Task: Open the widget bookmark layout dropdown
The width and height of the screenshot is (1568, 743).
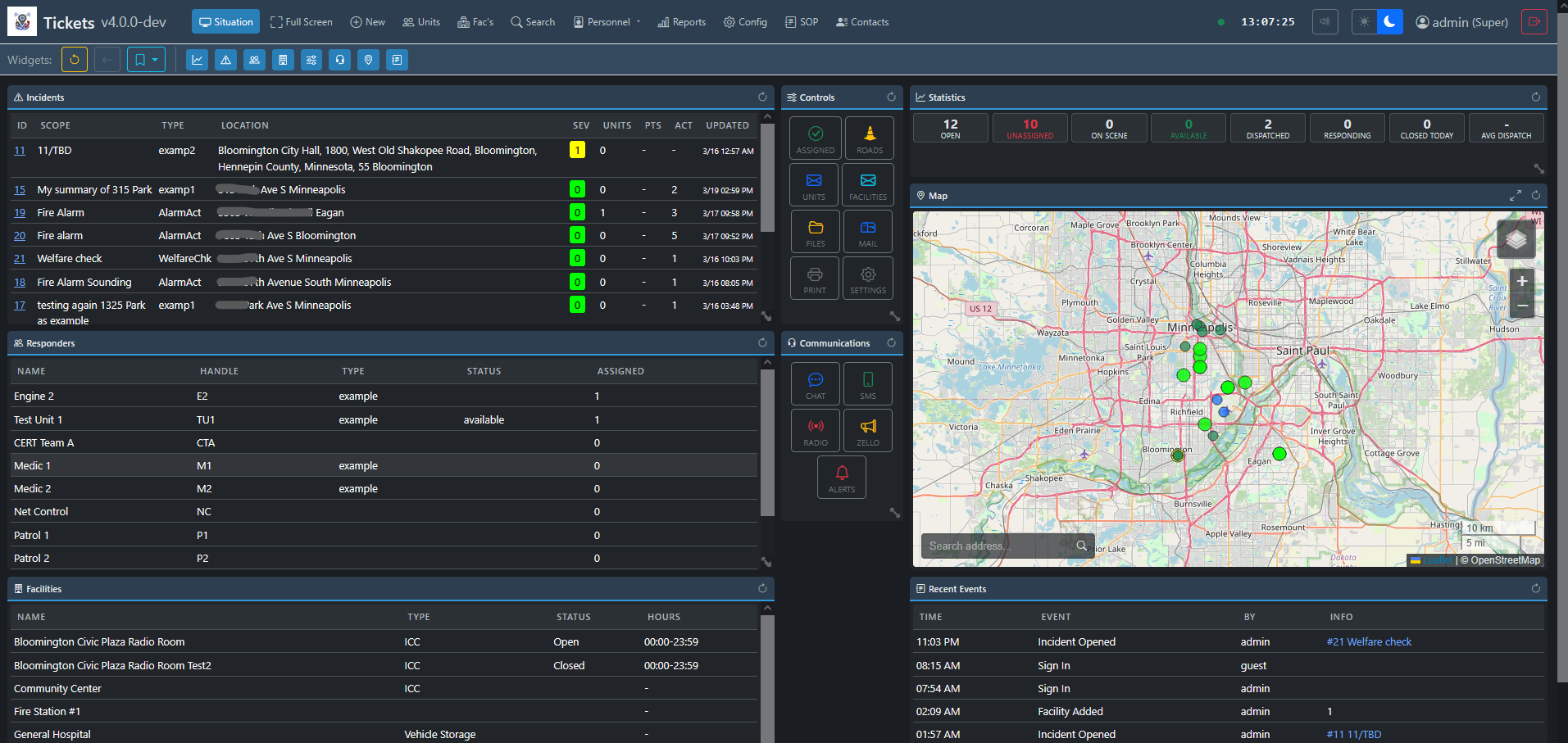Action: click(146, 60)
